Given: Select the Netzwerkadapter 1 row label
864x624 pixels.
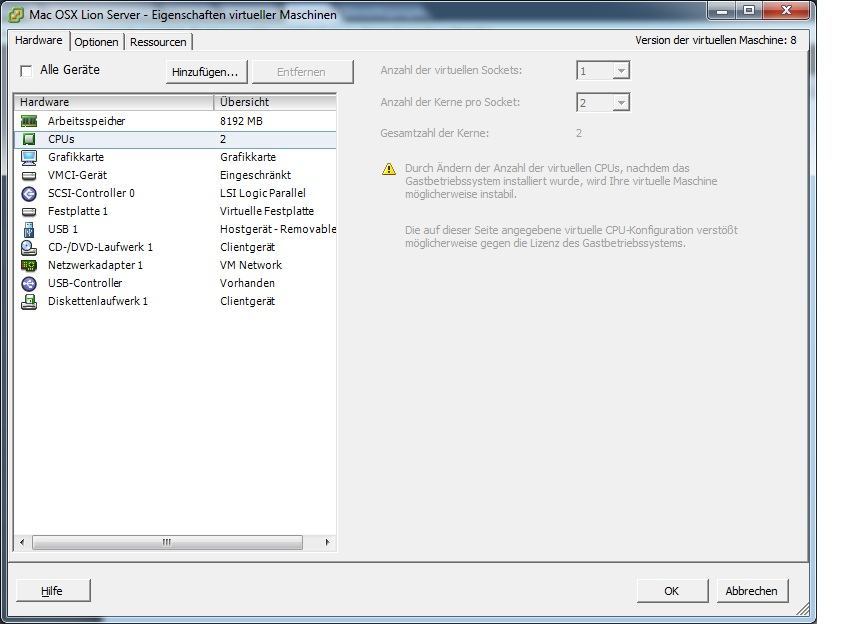Looking at the screenshot, I should tap(95, 265).
